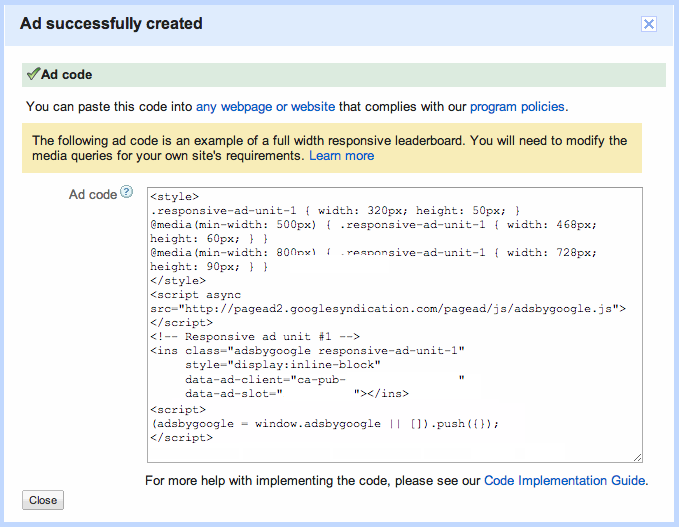Image resolution: width=679 pixels, height=527 pixels.
Task: Click the "Responsive ad unit #1" comment line
Action: pyautogui.click(x=254, y=337)
